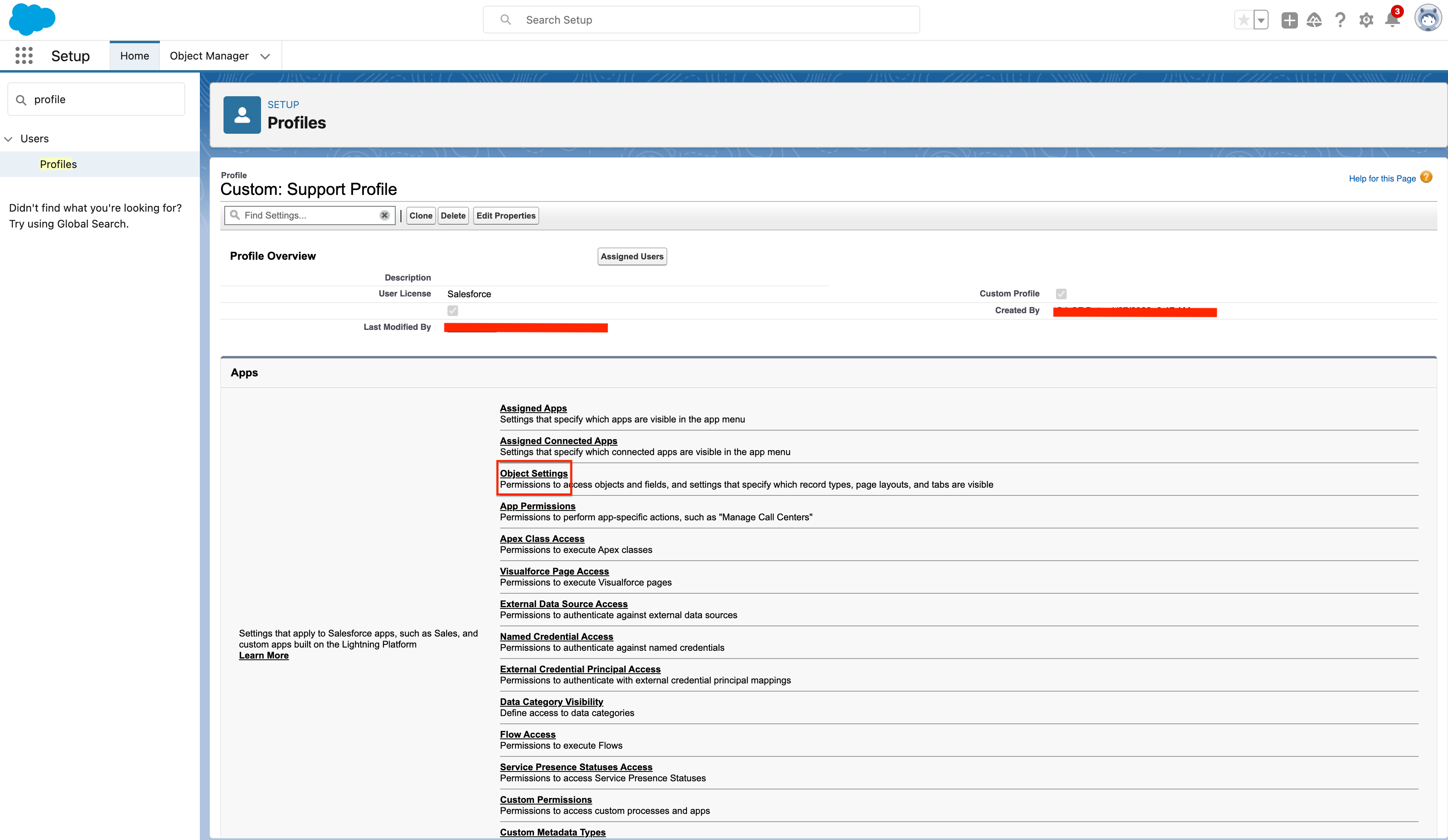The width and height of the screenshot is (1448, 840).
Task: Click the Edit Properties button
Action: tap(506, 216)
